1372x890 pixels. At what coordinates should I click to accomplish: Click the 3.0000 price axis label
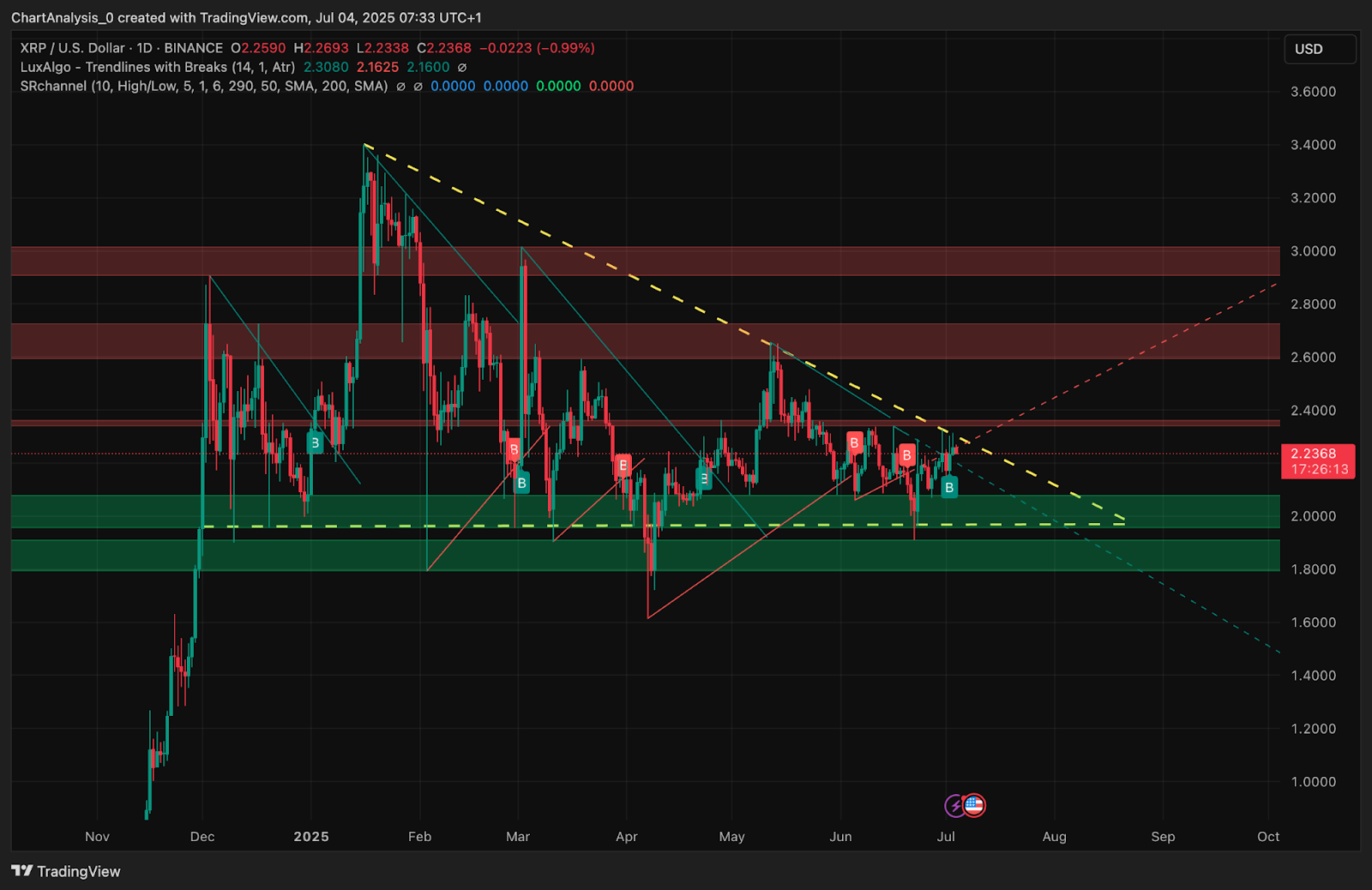[1313, 251]
